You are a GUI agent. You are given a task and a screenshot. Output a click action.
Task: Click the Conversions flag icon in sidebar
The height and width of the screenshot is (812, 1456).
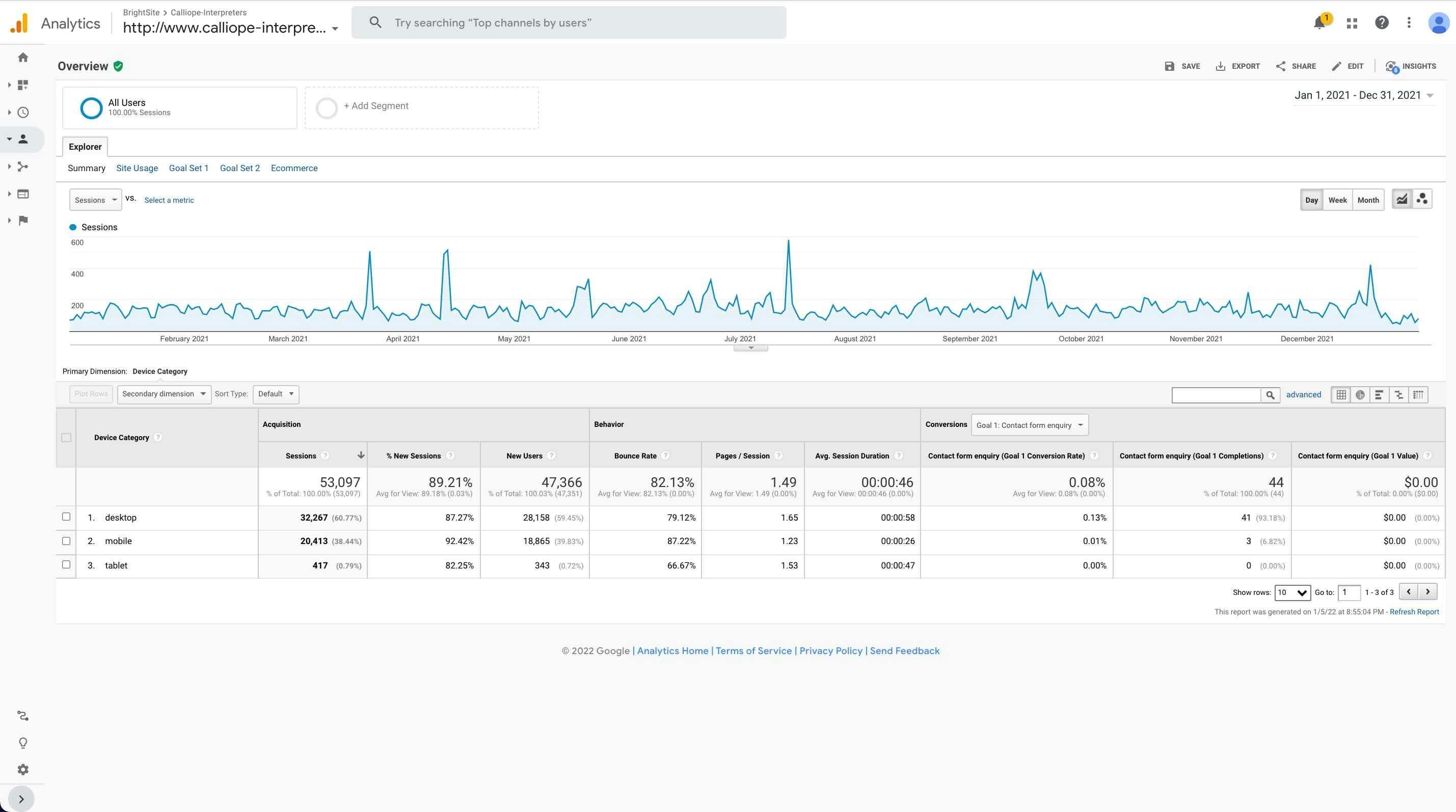point(22,221)
